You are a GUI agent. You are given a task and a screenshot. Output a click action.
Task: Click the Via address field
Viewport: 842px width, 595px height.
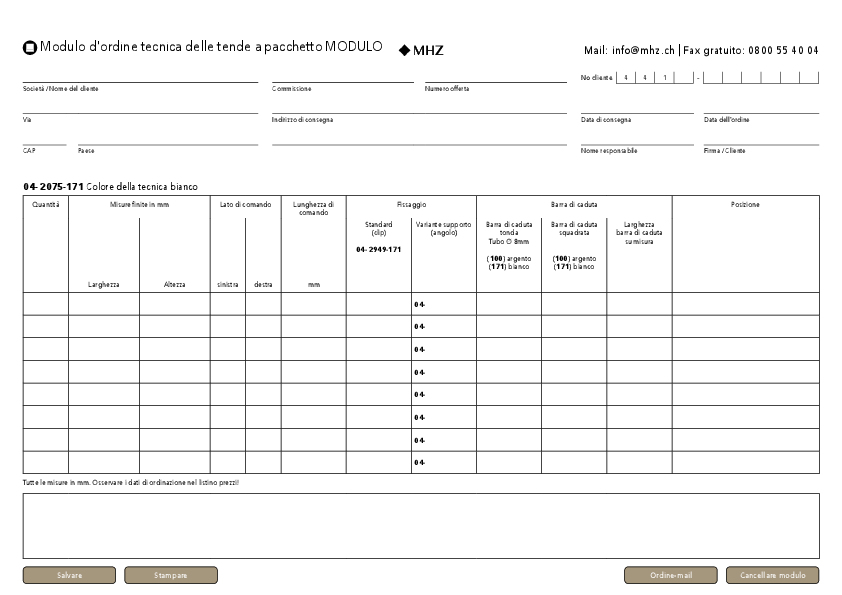(x=140, y=107)
